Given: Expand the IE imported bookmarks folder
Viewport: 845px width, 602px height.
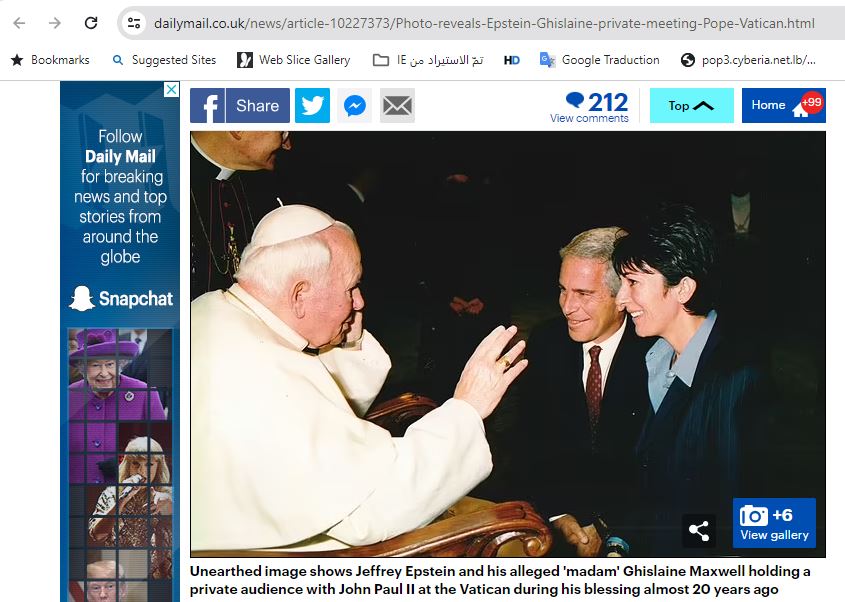Looking at the screenshot, I should [428, 60].
